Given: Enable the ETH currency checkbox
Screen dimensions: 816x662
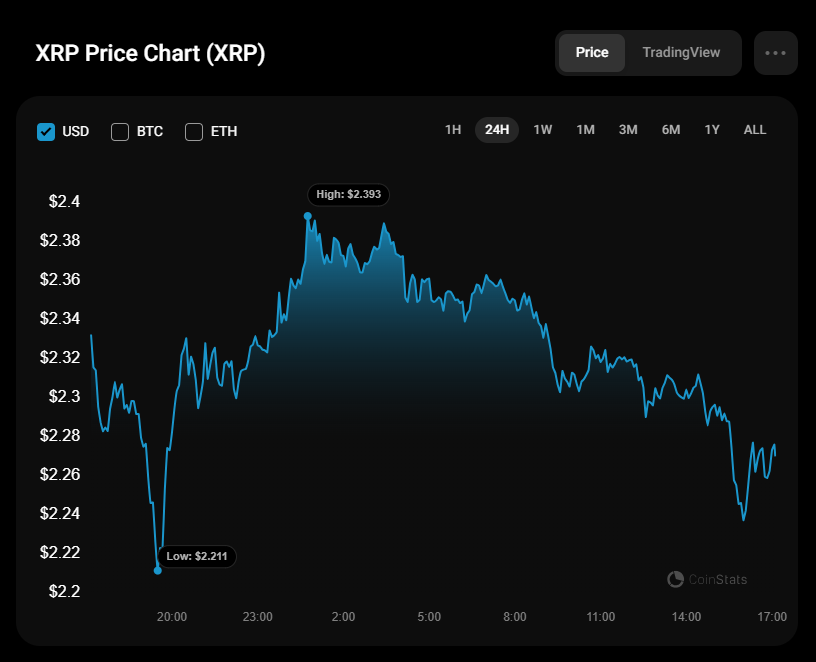Looking at the screenshot, I should pyautogui.click(x=194, y=131).
